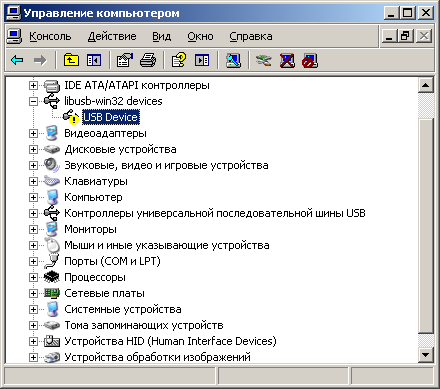Open the Консоль menu
This screenshot has width=440, height=389.
50,36
